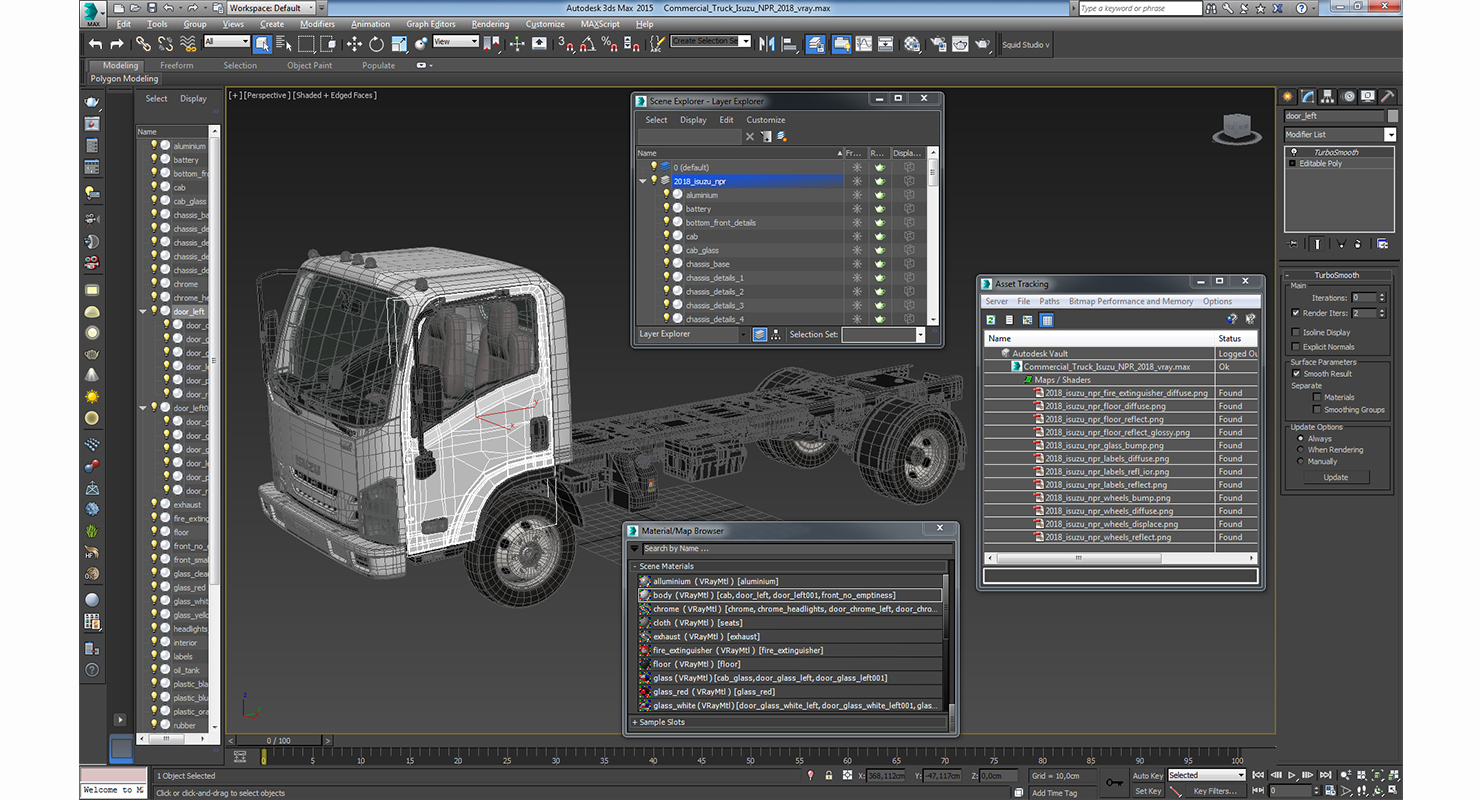Activate the Unlink Selection tool
The width and height of the screenshot is (1480, 800).
165,44
